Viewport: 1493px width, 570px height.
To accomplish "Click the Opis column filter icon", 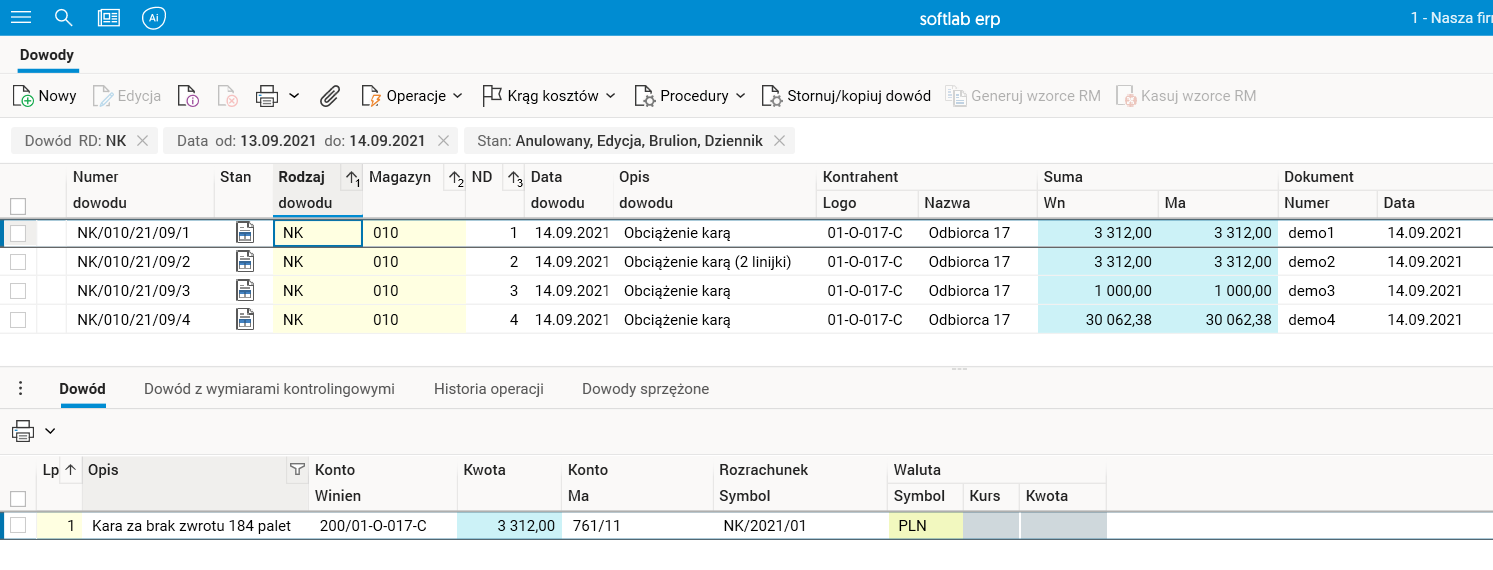I will 297,469.
